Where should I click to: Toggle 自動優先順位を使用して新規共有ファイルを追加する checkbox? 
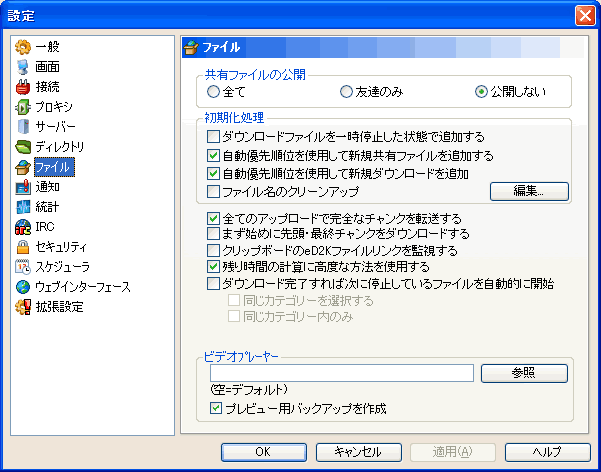click(213, 155)
